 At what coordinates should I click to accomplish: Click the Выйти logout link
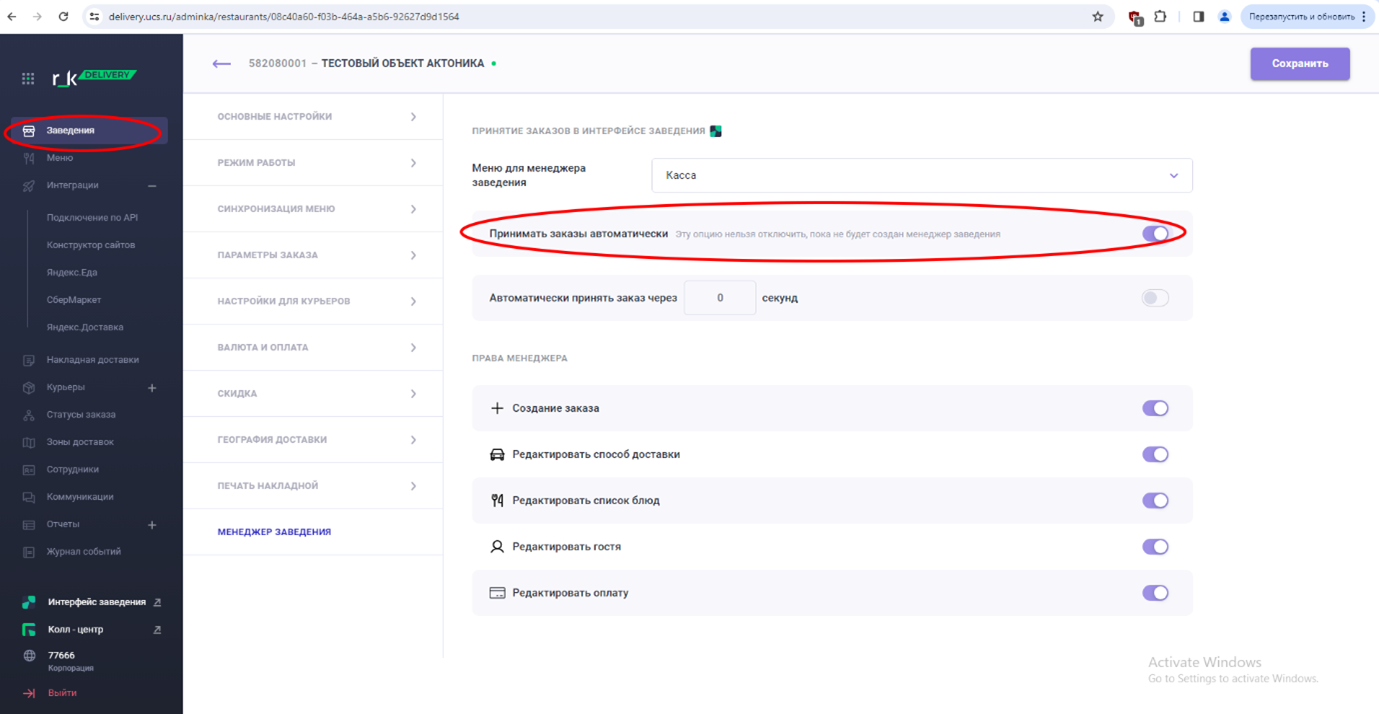coord(61,693)
